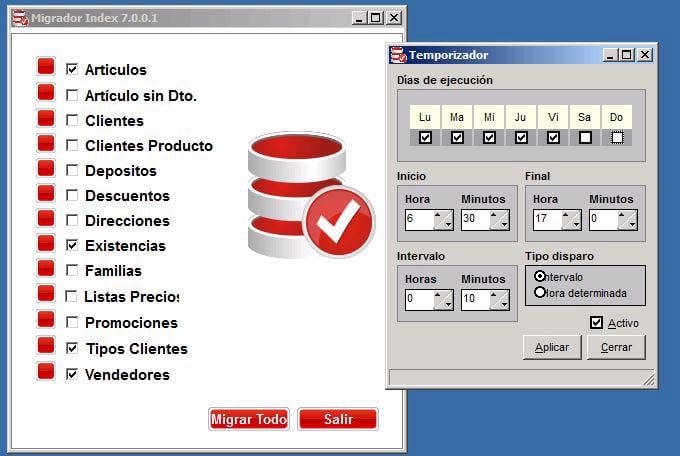This screenshot has height=456, width=680.
Task: Click the red icon next to Familias
Action: [46, 268]
